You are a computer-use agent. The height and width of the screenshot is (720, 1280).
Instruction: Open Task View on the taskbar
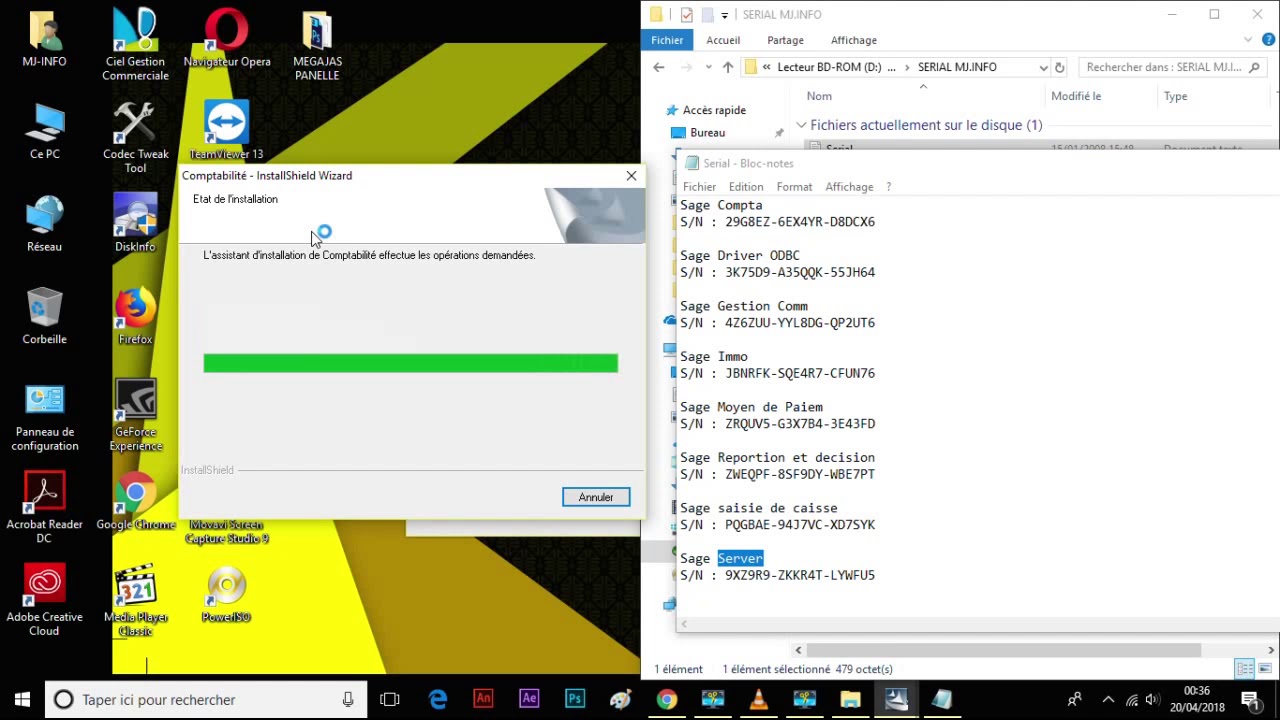point(390,700)
